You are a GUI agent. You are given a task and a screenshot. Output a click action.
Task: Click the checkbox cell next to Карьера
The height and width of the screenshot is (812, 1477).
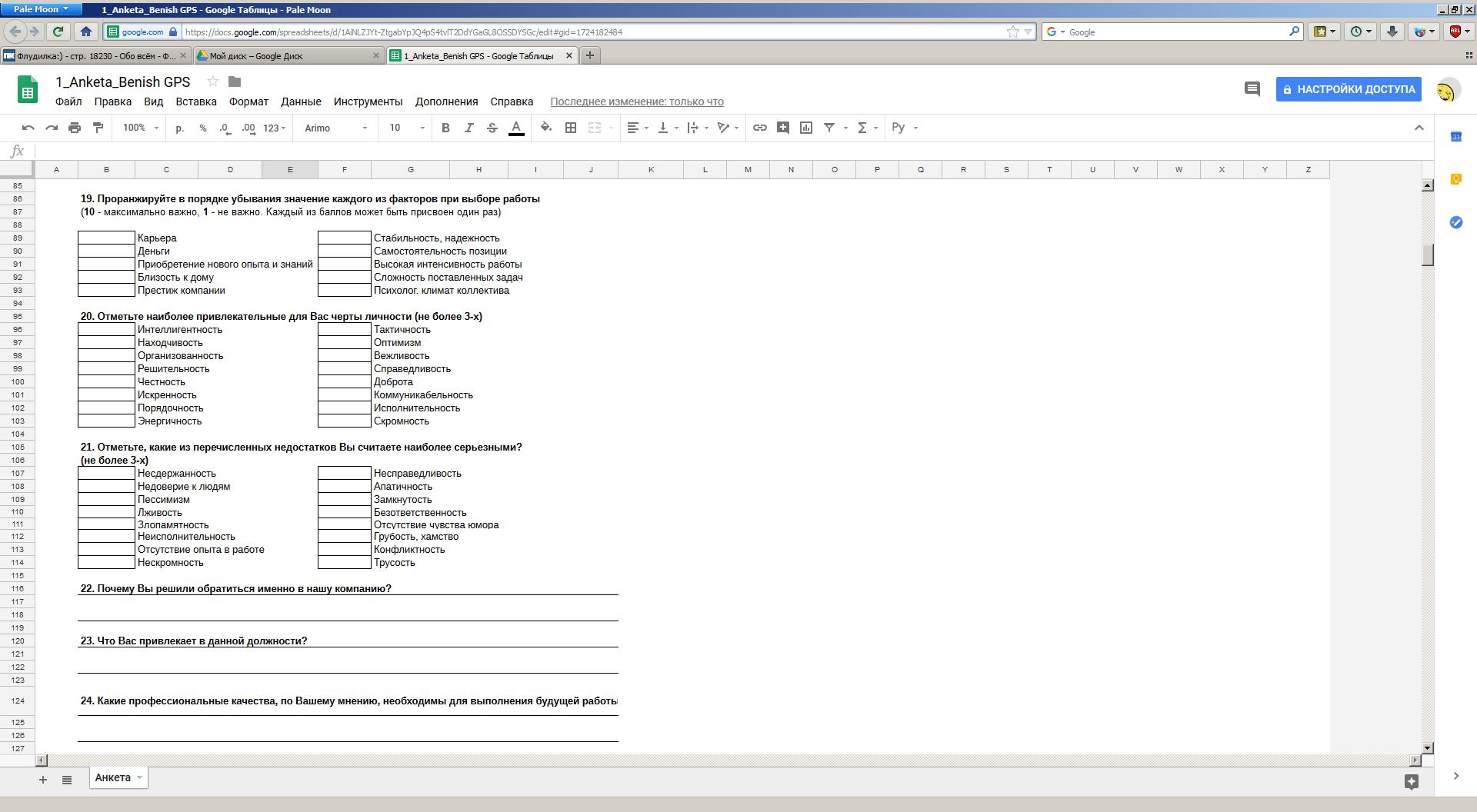coord(106,238)
